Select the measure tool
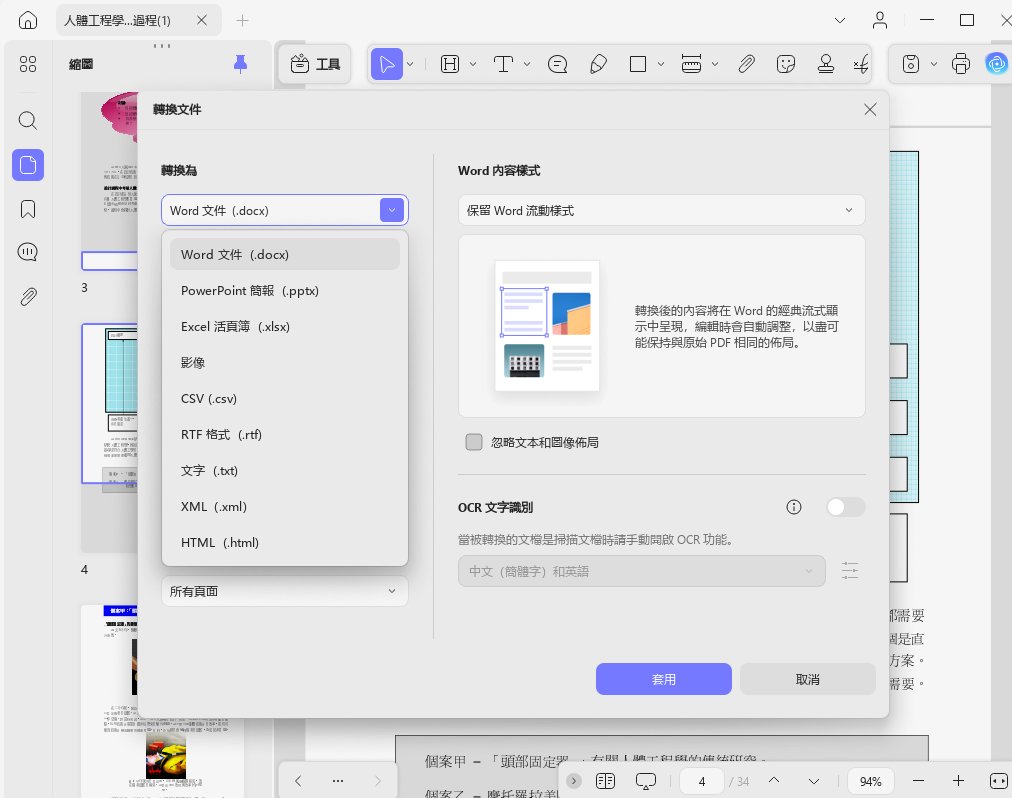Viewport: 1012px width, 798px height. 691,64
